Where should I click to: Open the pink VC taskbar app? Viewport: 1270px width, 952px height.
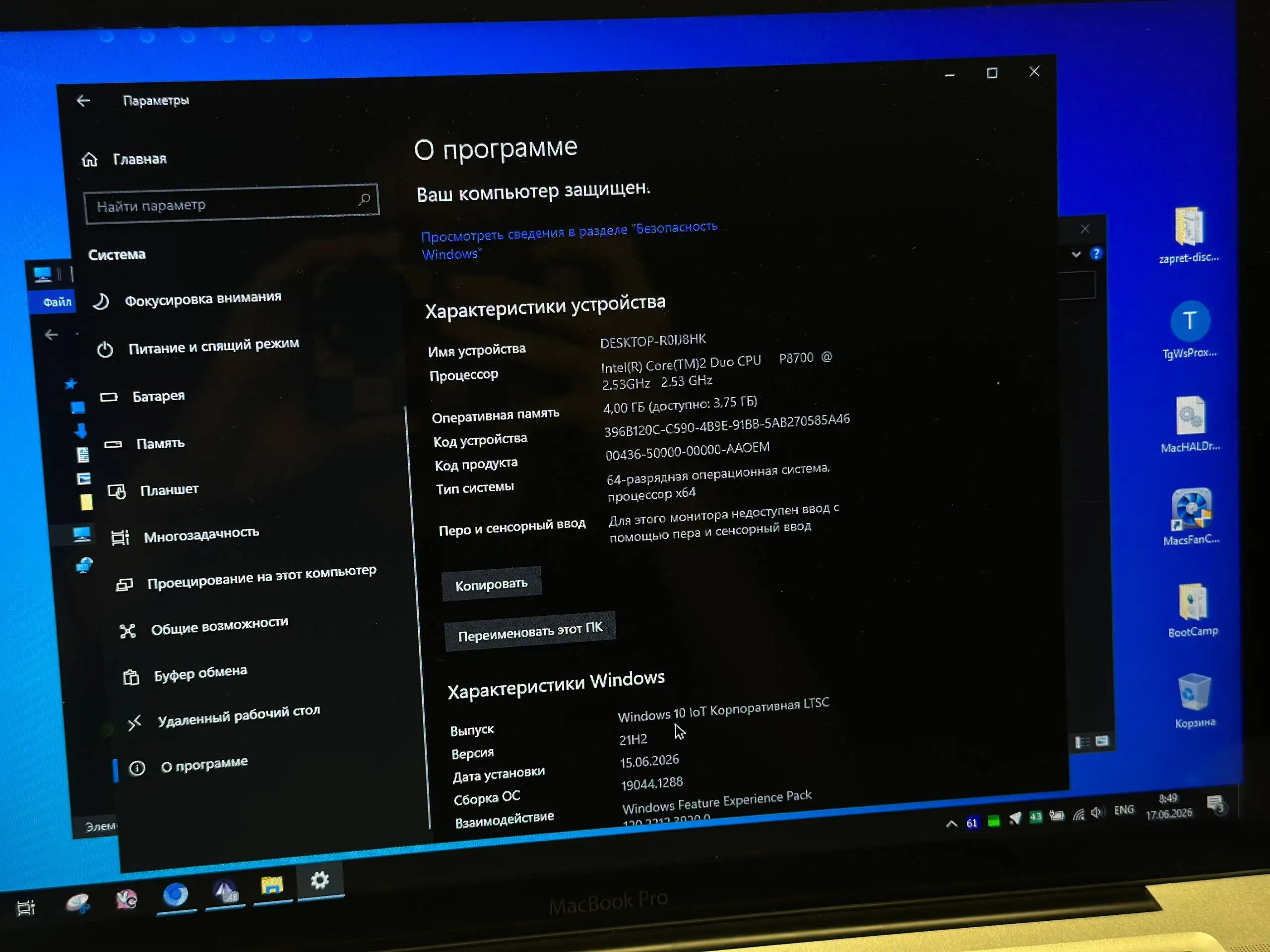[127, 899]
